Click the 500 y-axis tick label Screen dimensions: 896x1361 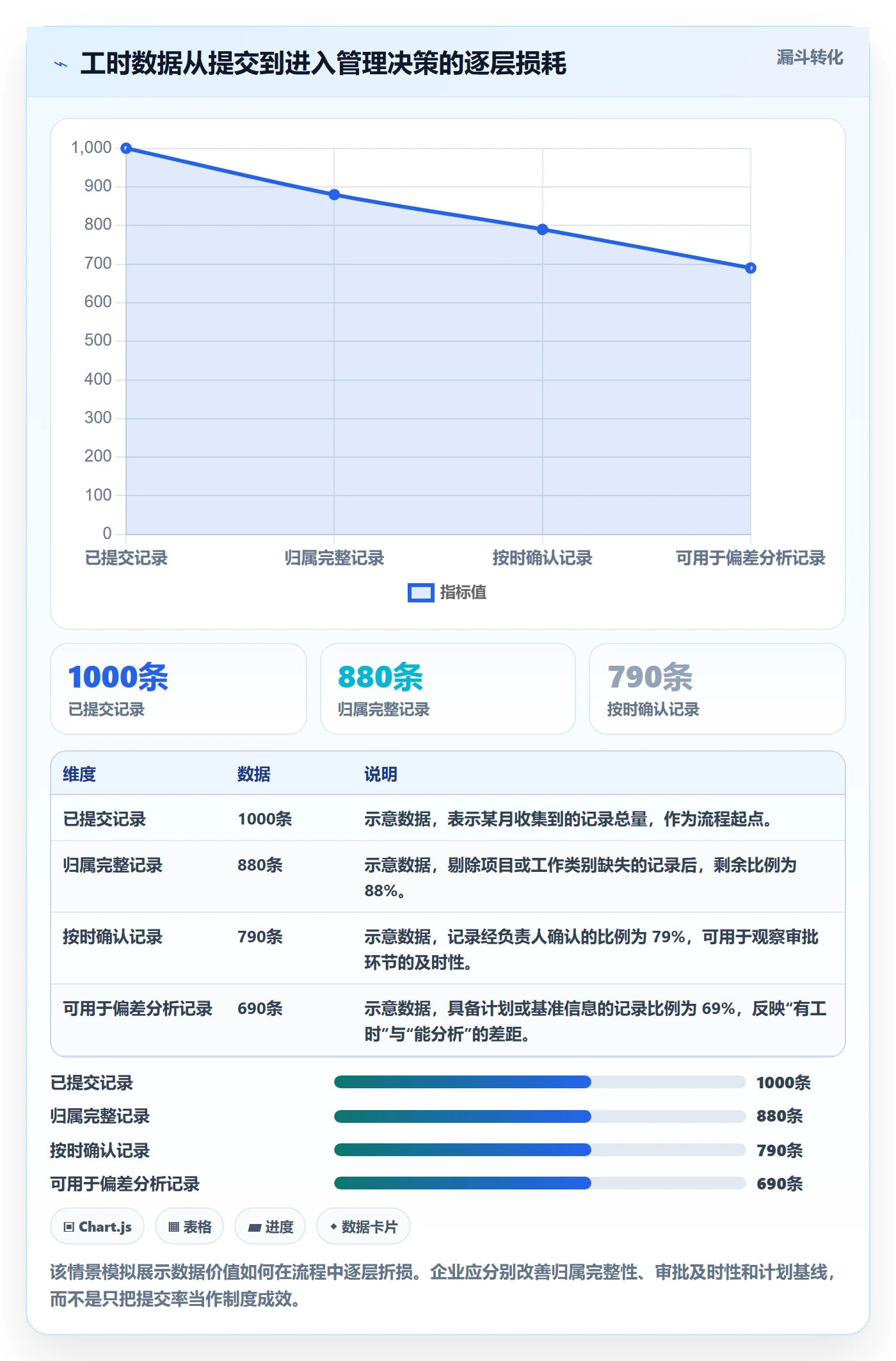tap(98, 341)
